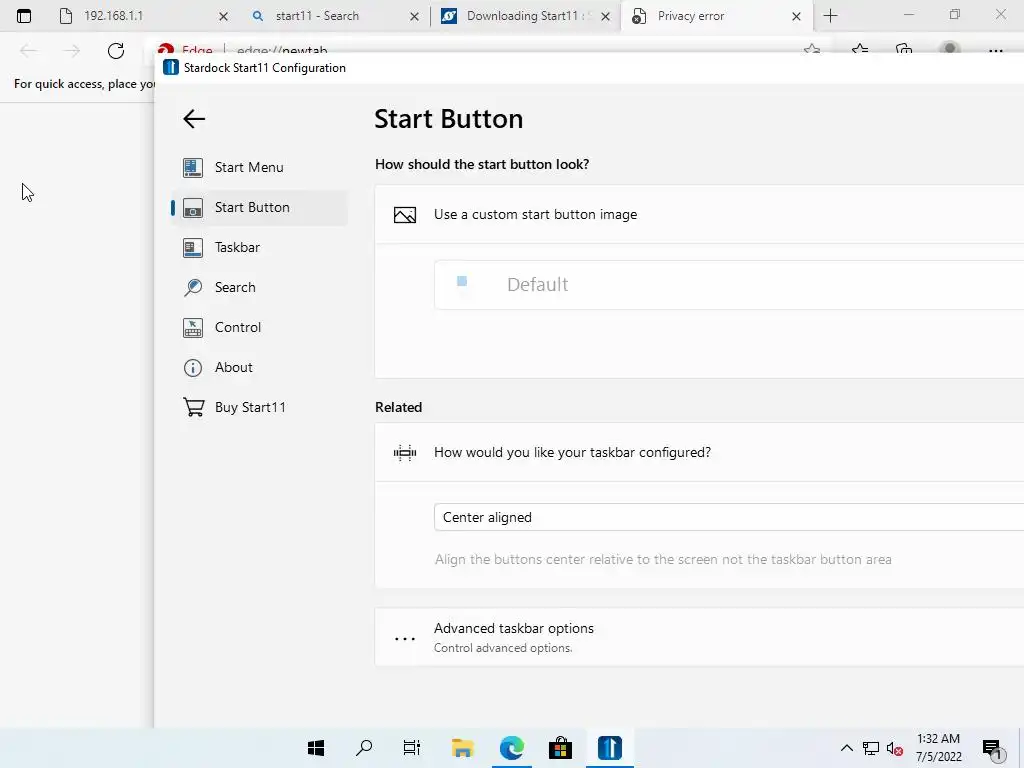Click the How would you like your taskbar configured row
Screen dimensions: 1024x768
coord(699,452)
